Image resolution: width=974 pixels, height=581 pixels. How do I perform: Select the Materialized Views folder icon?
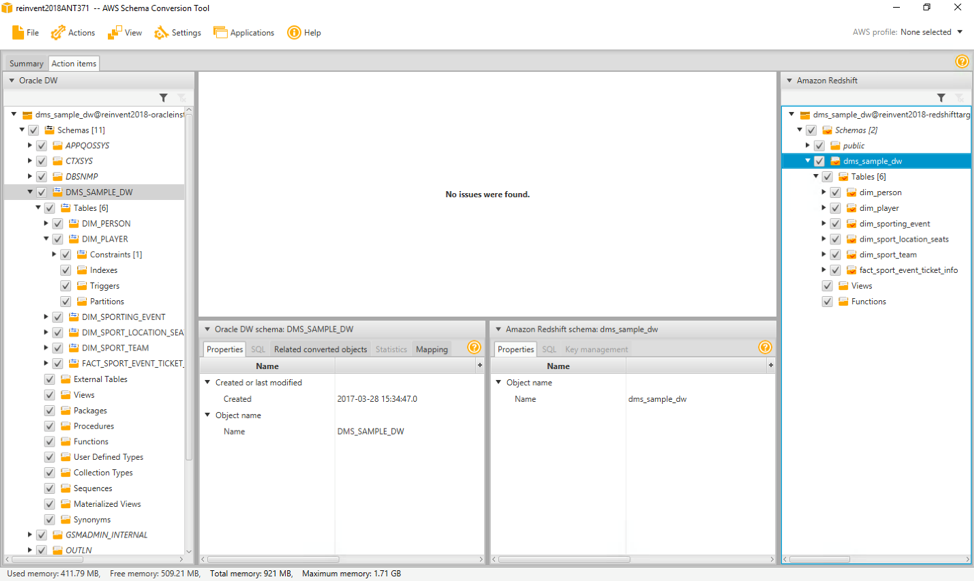pos(66,504)
